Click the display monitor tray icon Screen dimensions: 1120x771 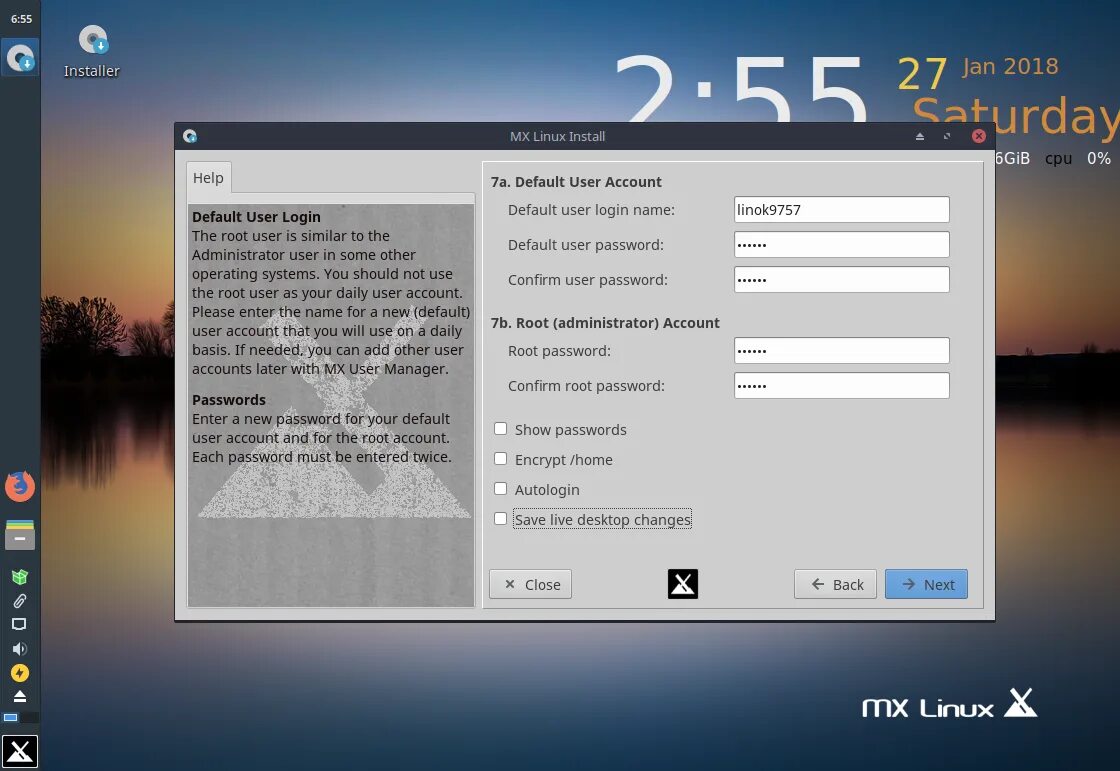point(19,625)
